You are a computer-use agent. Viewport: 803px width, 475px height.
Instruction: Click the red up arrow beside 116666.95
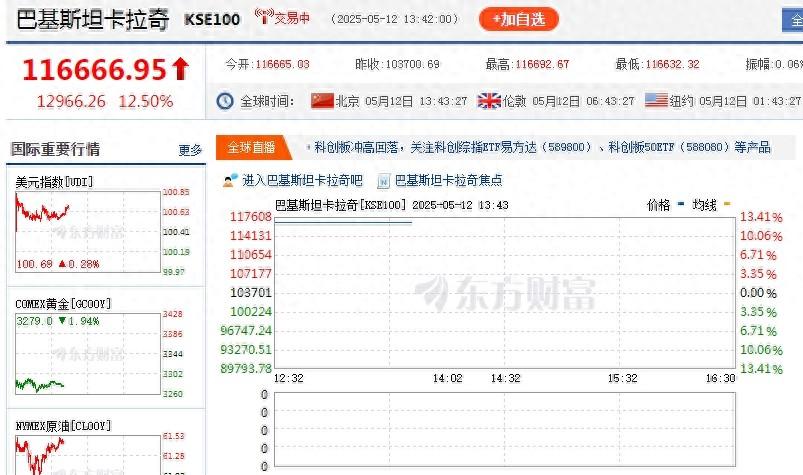[180, 69]
